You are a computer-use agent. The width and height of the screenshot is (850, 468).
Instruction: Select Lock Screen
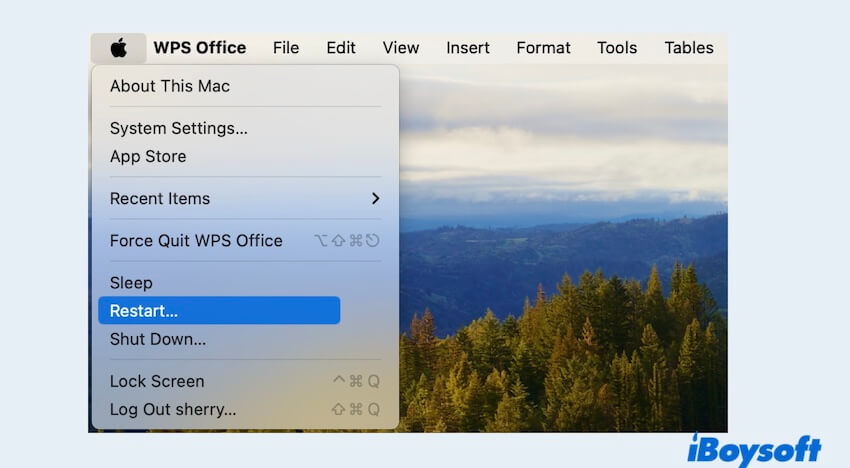click(246, 381)
